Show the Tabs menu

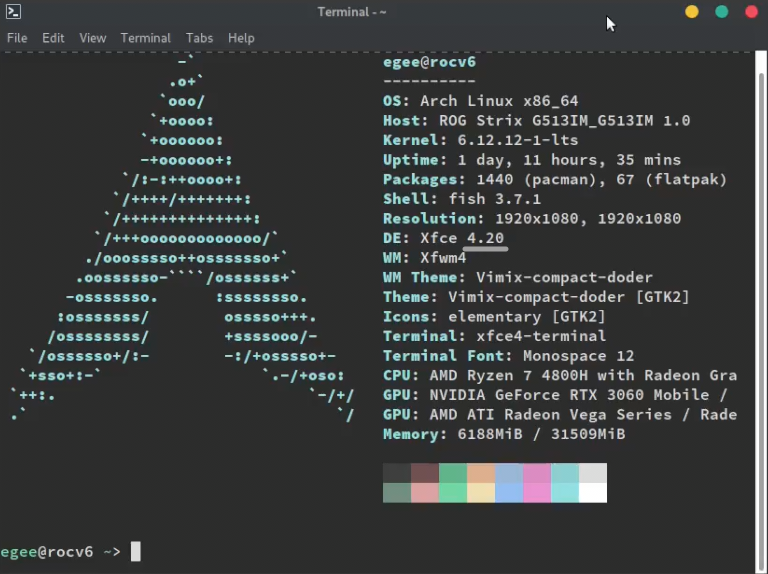click(200, 38)
